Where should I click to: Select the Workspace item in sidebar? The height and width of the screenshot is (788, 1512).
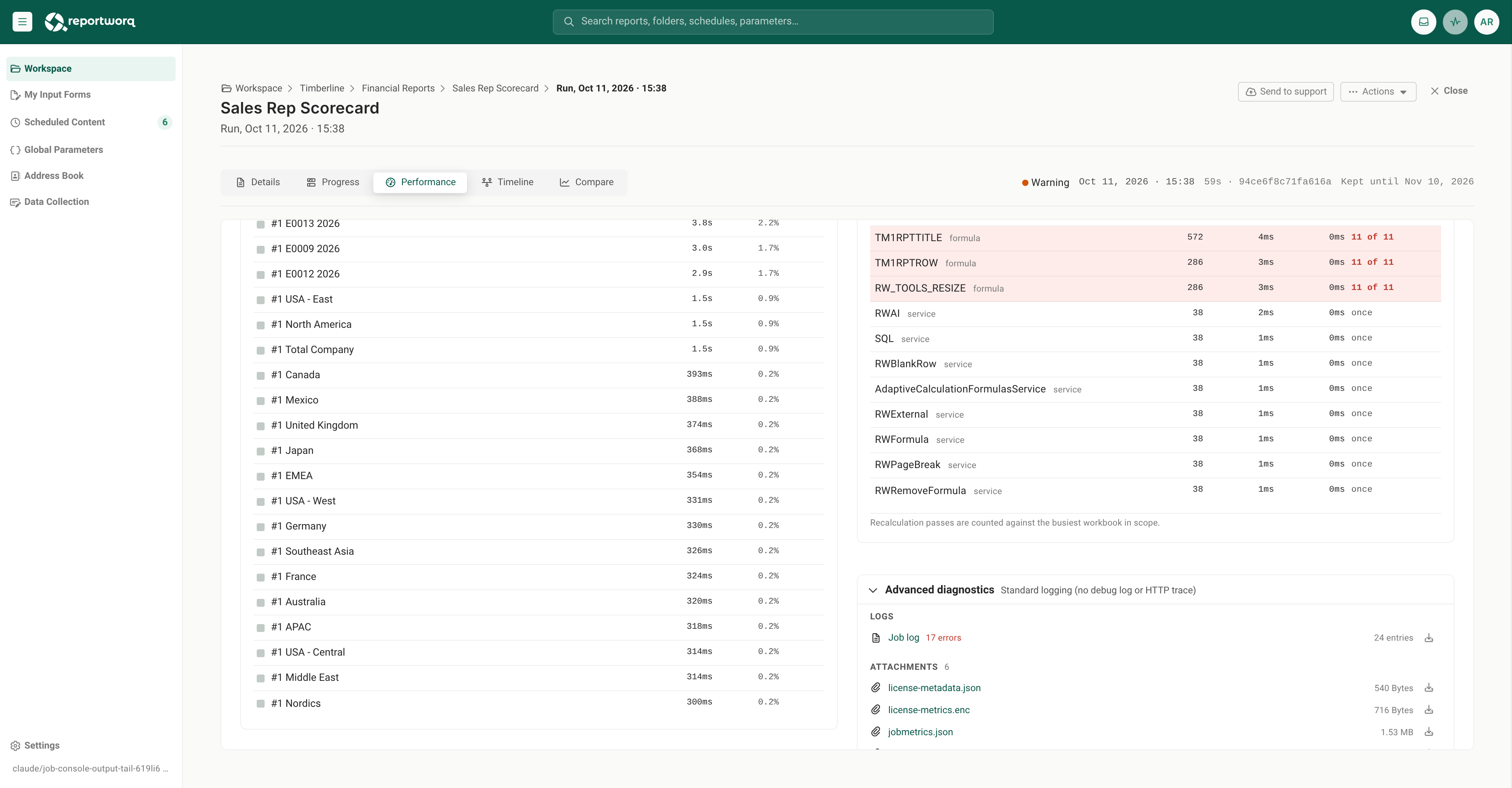(x=91, y=69)
